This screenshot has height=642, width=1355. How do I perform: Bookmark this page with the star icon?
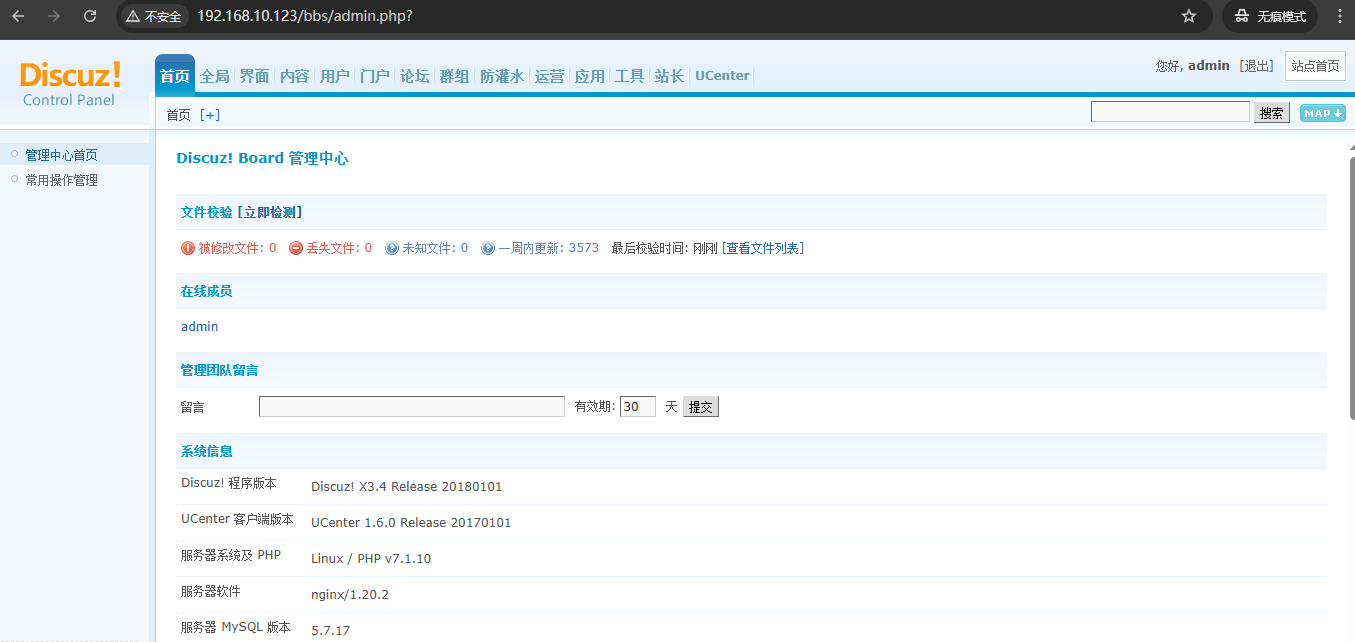pos(1189,16)
